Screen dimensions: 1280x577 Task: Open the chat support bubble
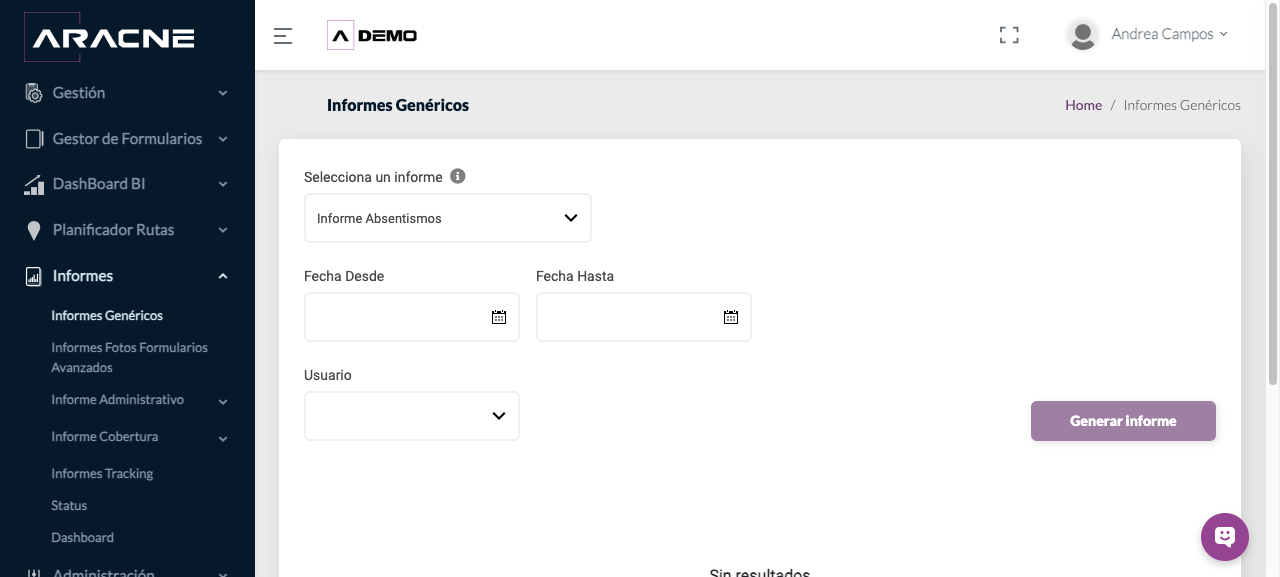1225,537
